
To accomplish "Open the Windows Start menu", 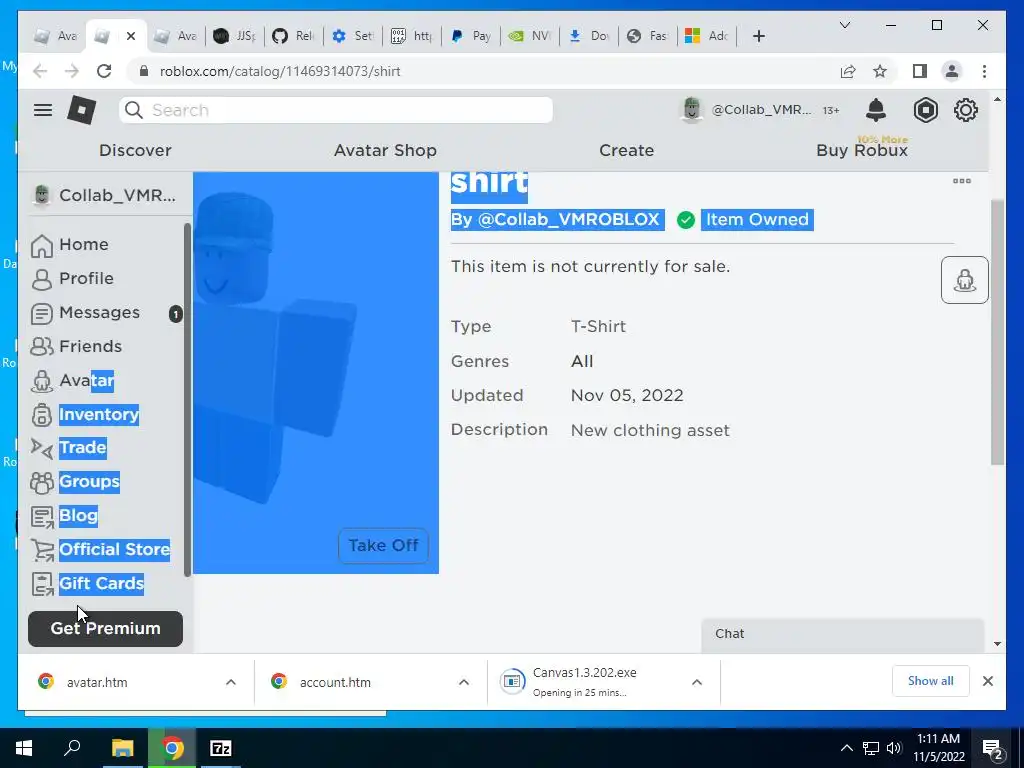I will coord(24,748).
